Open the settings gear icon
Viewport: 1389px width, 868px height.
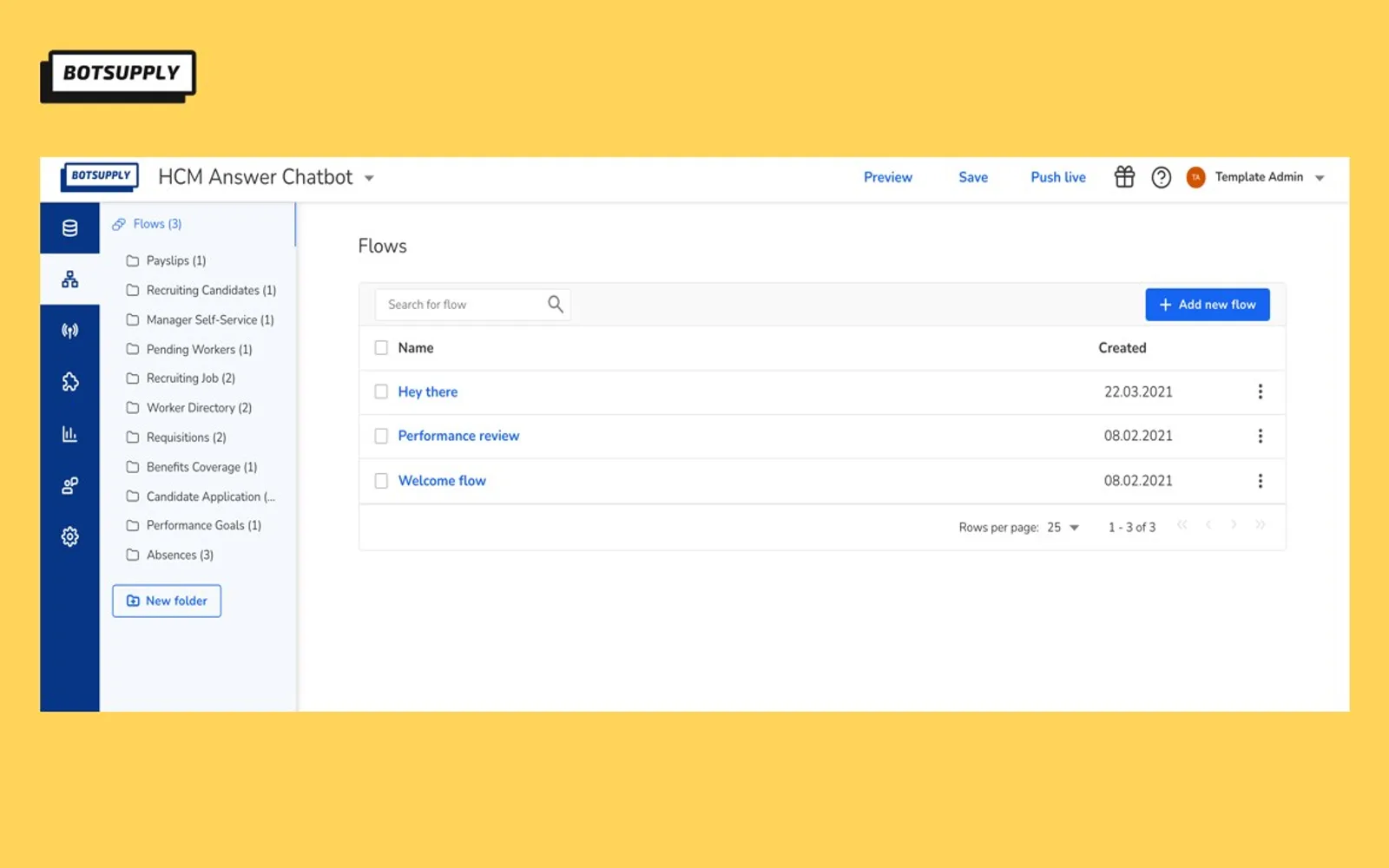pos(69,537)
